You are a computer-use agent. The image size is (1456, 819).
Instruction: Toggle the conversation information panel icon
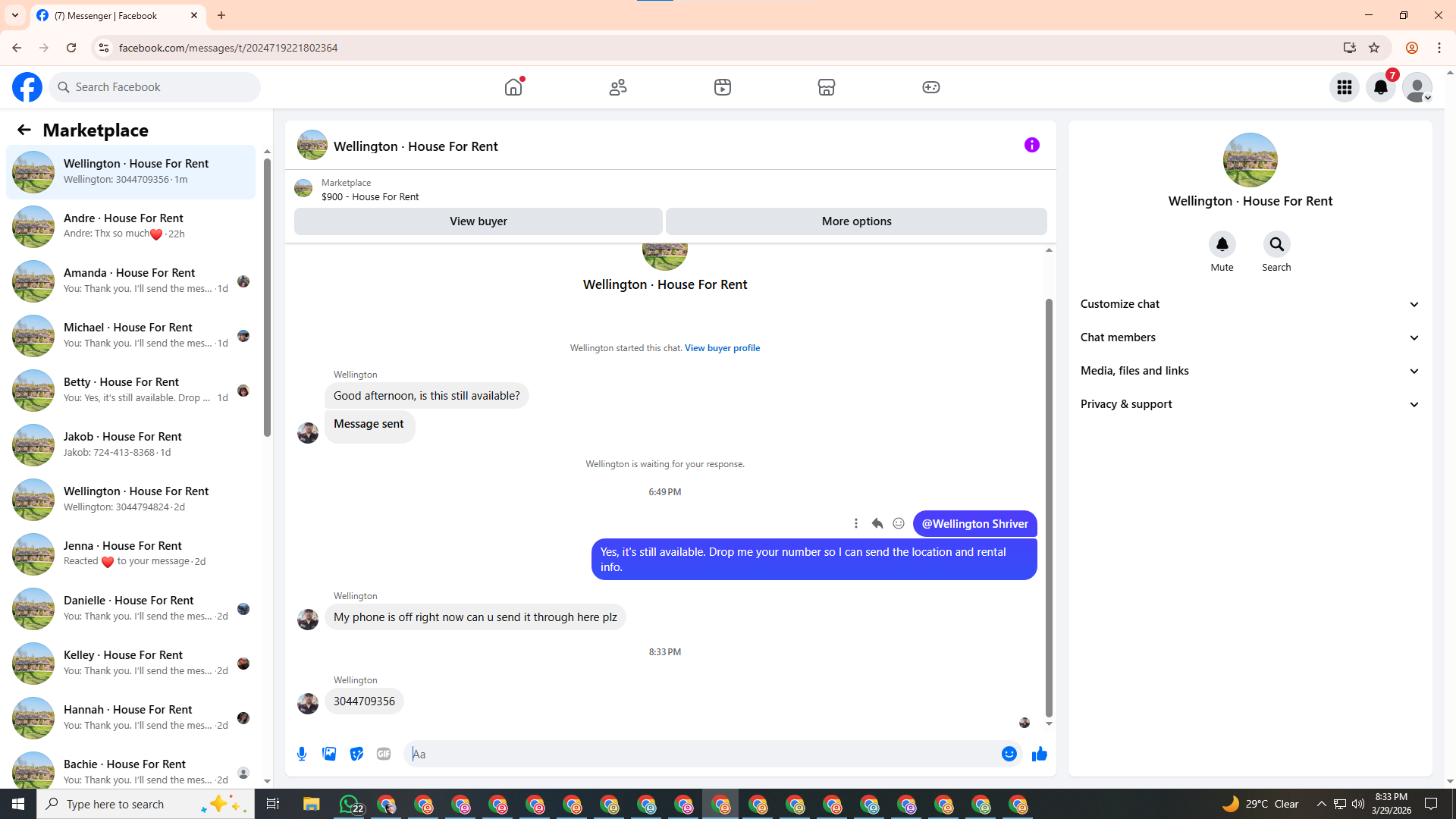point(1032,145)
